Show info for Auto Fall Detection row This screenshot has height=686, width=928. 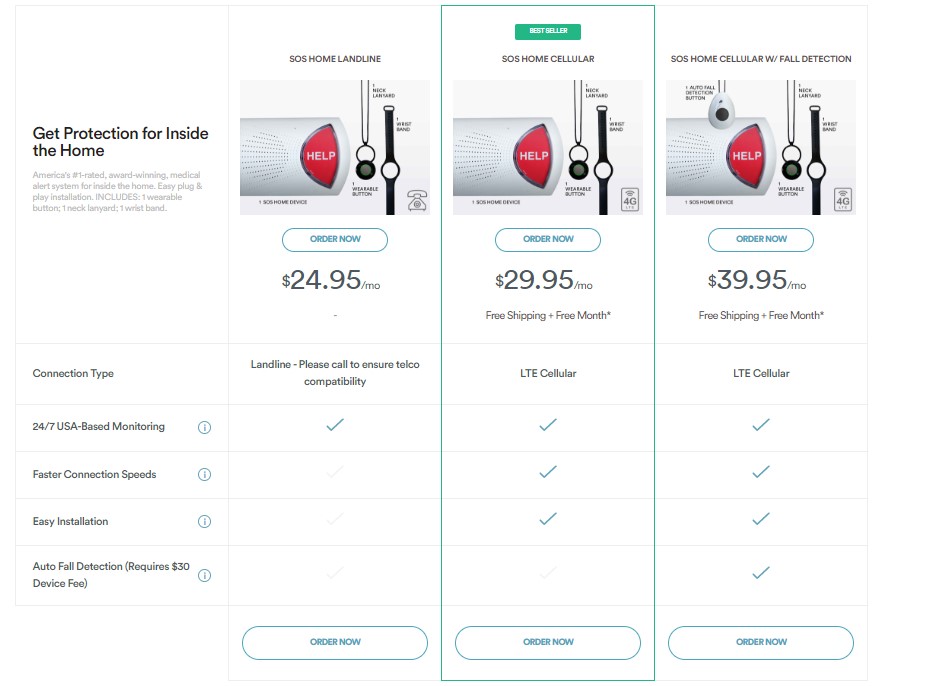pyautogui.click(x=204, y=575)
